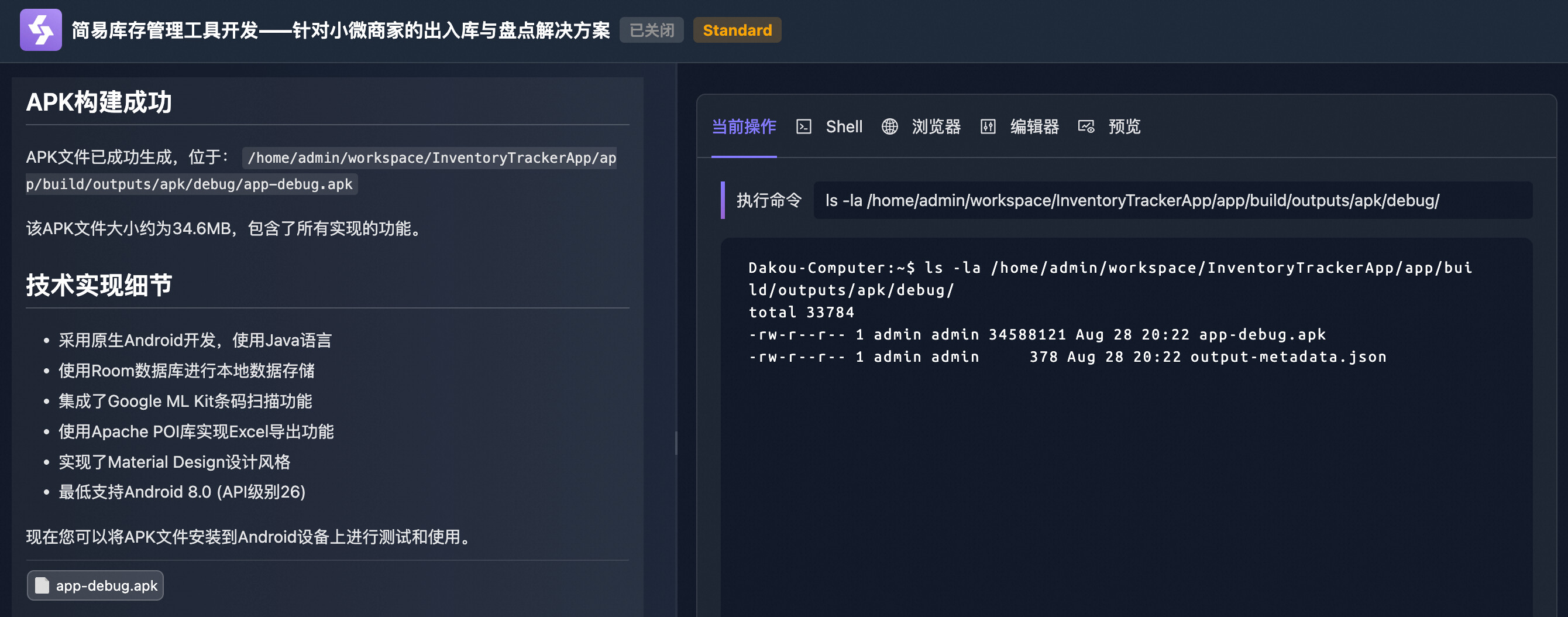Click the APK file path code snippet

pyautogui.click(x=321, y=170)
